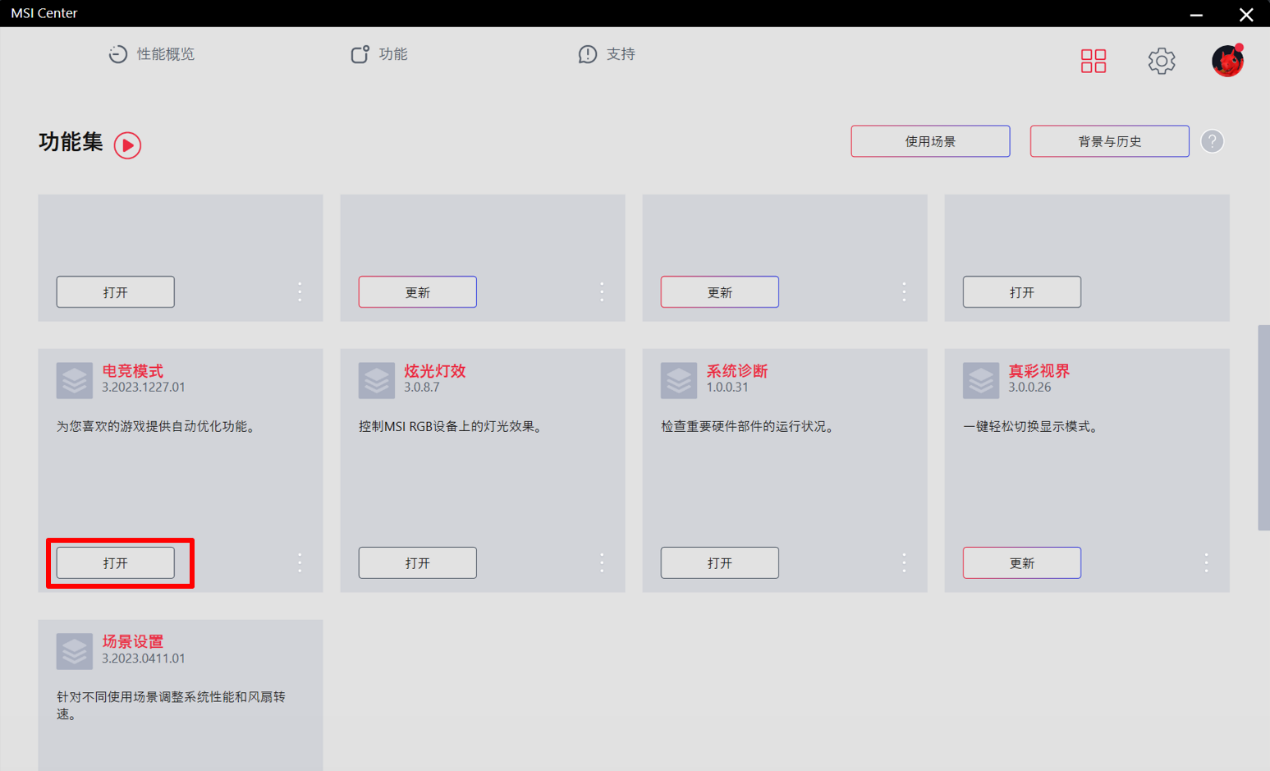Screen dimensions: 1270x771
Task: Click the 系统诊断 feature icon
Action: click(x=679, y=380)
